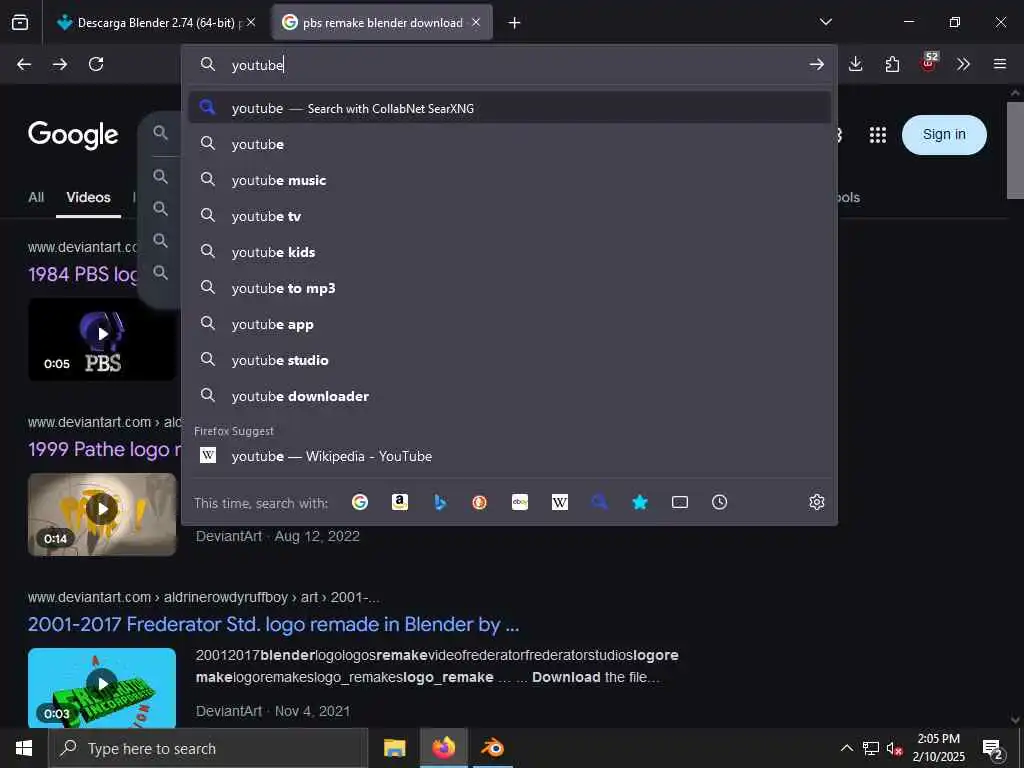The width and height of the screenshot is (1024, 768).
Task: Play the PBS video thumbnail 0:05
Action: 102,340
